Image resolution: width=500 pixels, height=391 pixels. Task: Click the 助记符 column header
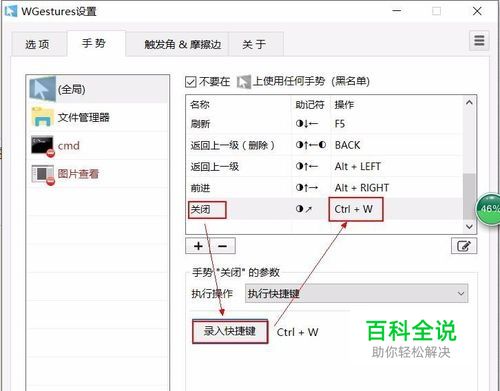(310, 105)
